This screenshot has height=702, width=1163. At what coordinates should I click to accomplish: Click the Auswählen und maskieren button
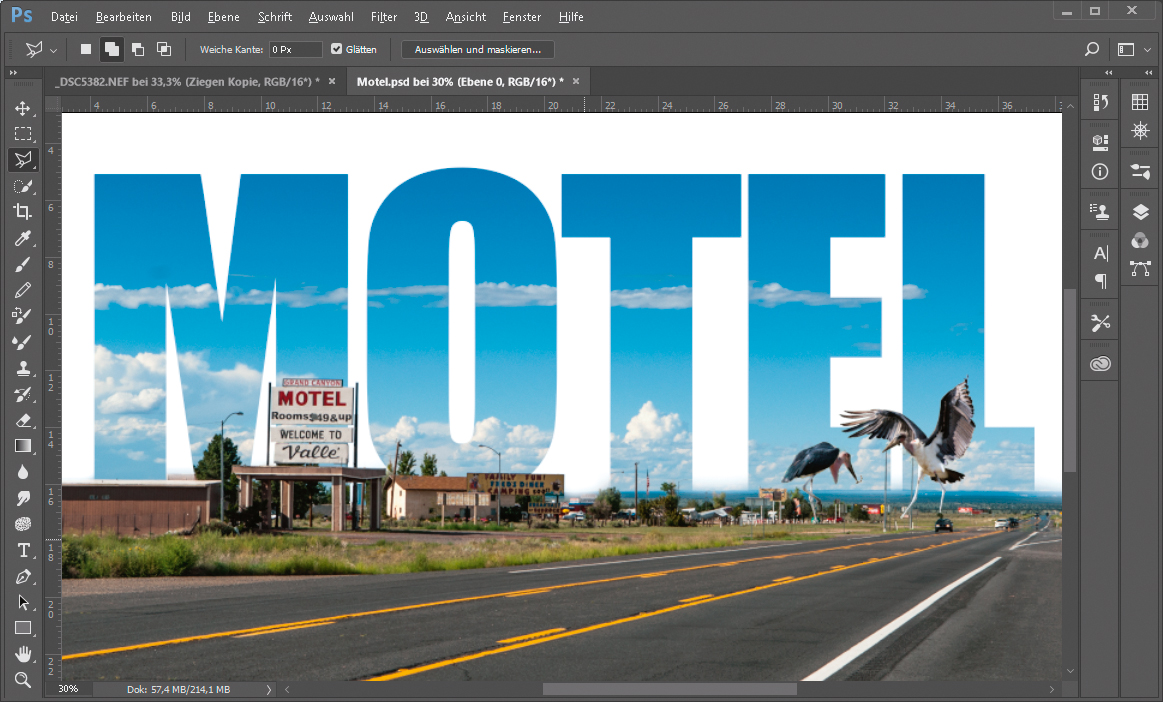tap(477, 49)
